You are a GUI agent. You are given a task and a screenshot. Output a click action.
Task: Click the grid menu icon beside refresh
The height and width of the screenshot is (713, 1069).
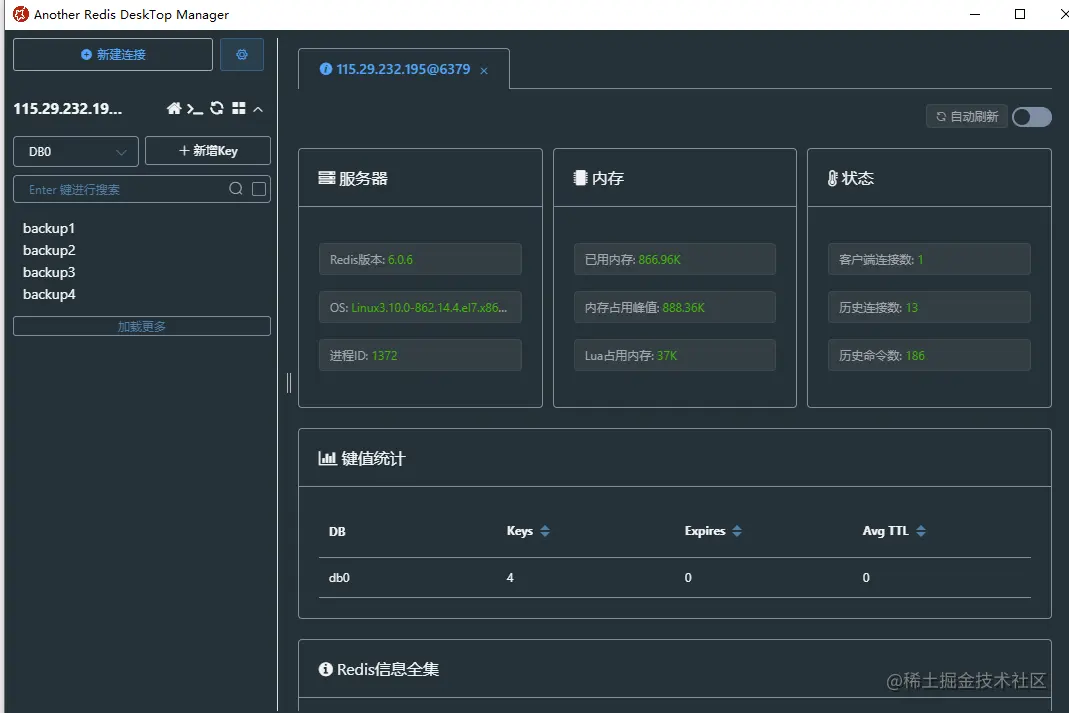[239, 108]
